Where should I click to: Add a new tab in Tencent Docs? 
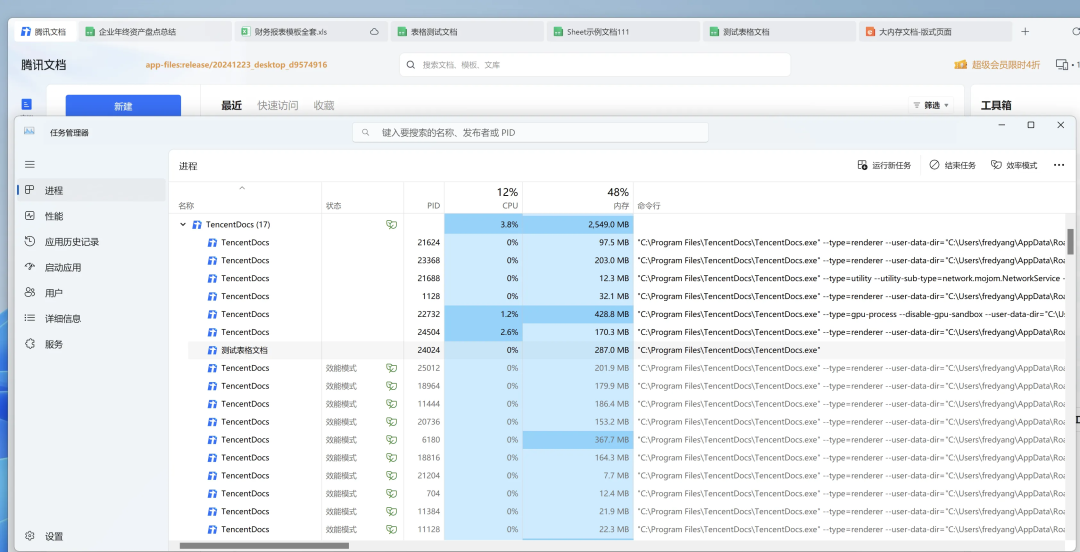[x=1025, y=32]
